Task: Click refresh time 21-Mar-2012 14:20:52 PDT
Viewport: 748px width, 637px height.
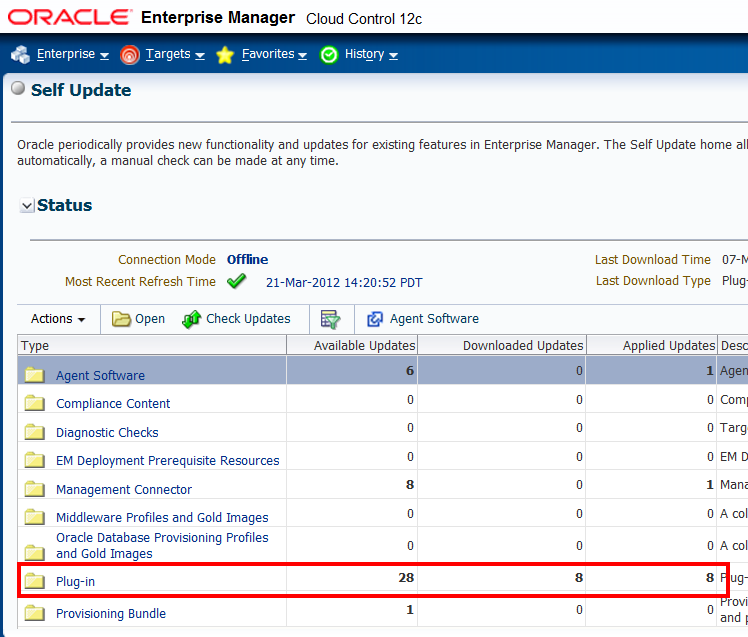Action: [344, 282]
